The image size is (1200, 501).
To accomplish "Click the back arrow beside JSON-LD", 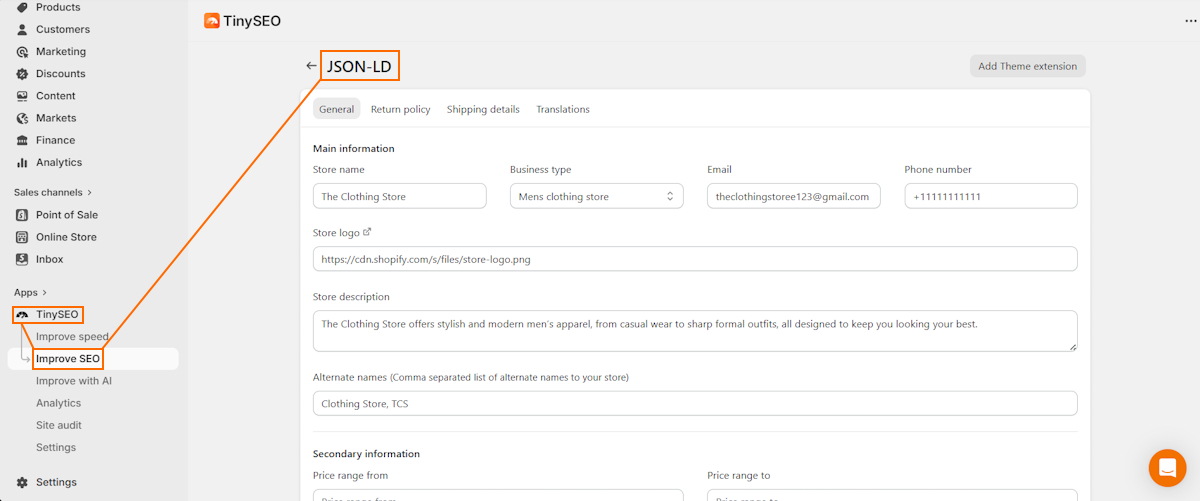I will click(x=311, y=66).
